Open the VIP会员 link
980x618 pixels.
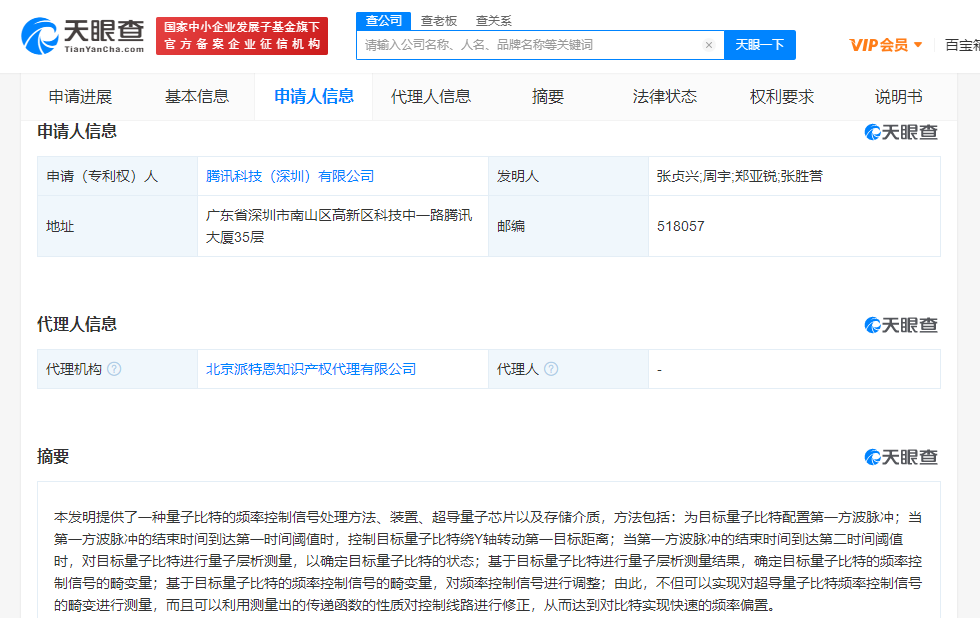point(879,45)
